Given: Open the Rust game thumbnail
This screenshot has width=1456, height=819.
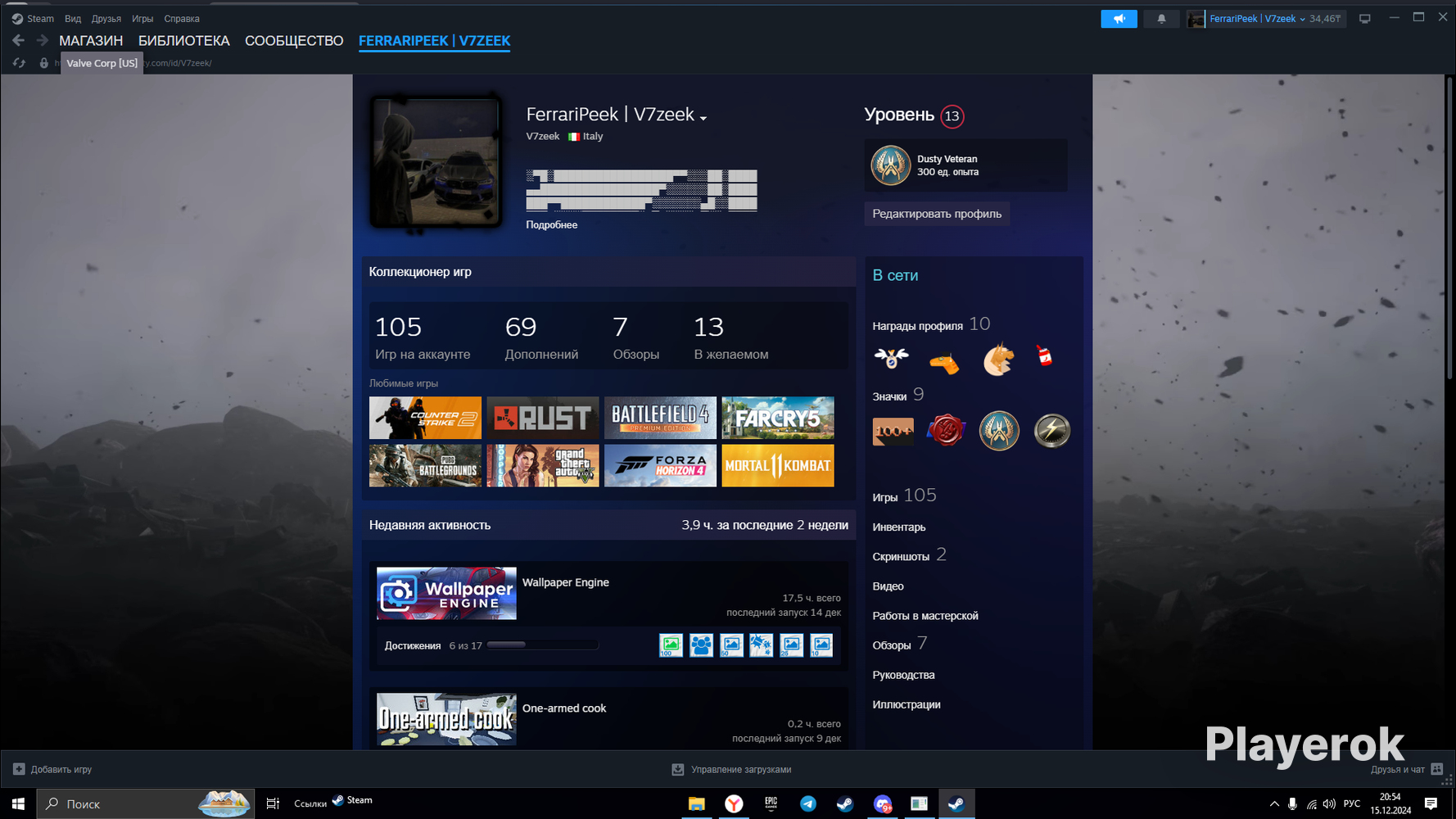Looking at the screenshot, I should (x=543, y=418).
